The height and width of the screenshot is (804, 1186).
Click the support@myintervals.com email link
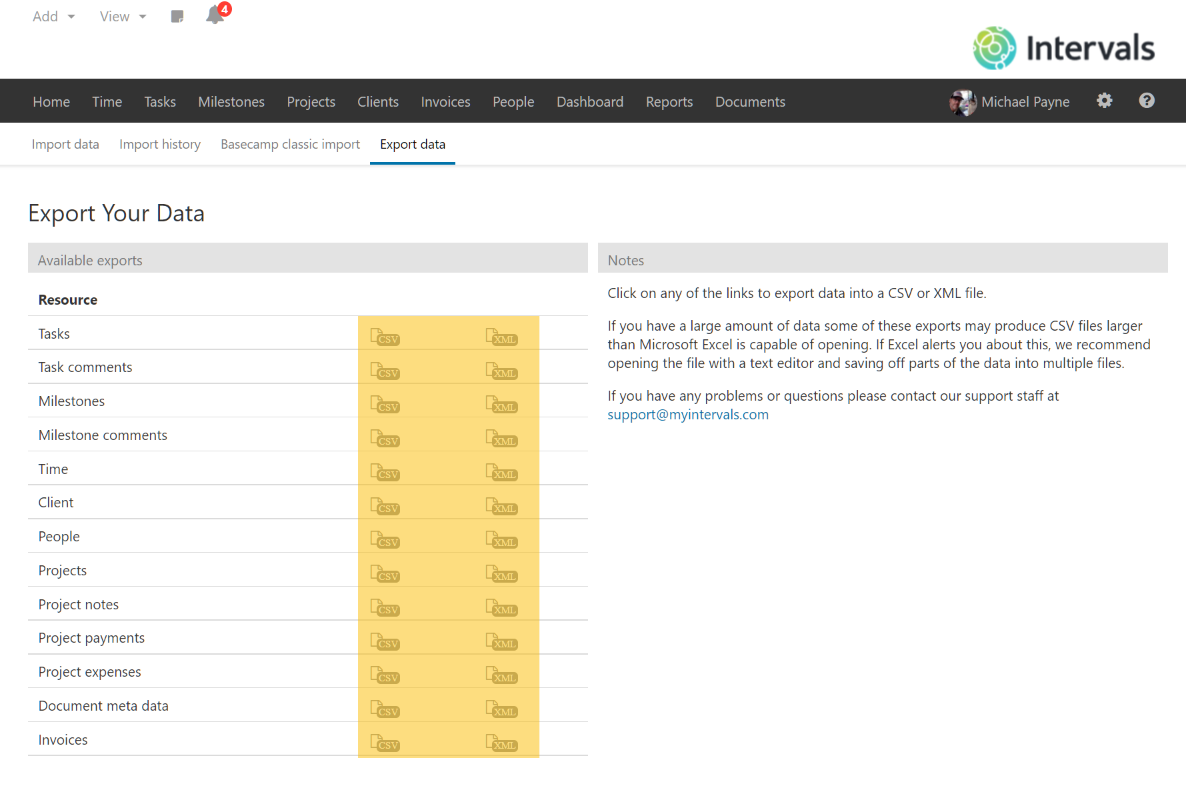687,414
